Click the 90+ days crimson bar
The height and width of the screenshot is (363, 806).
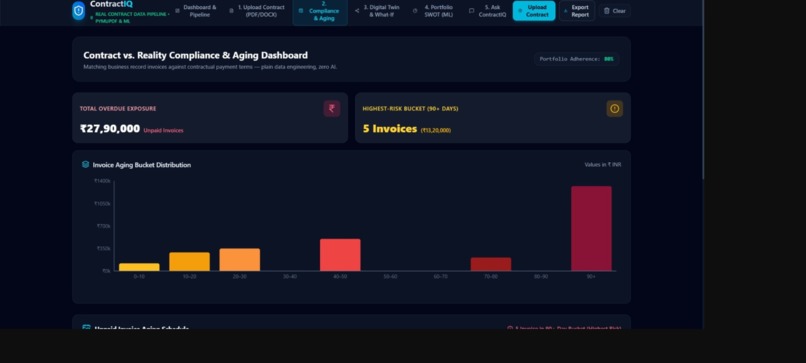(591, 228)
